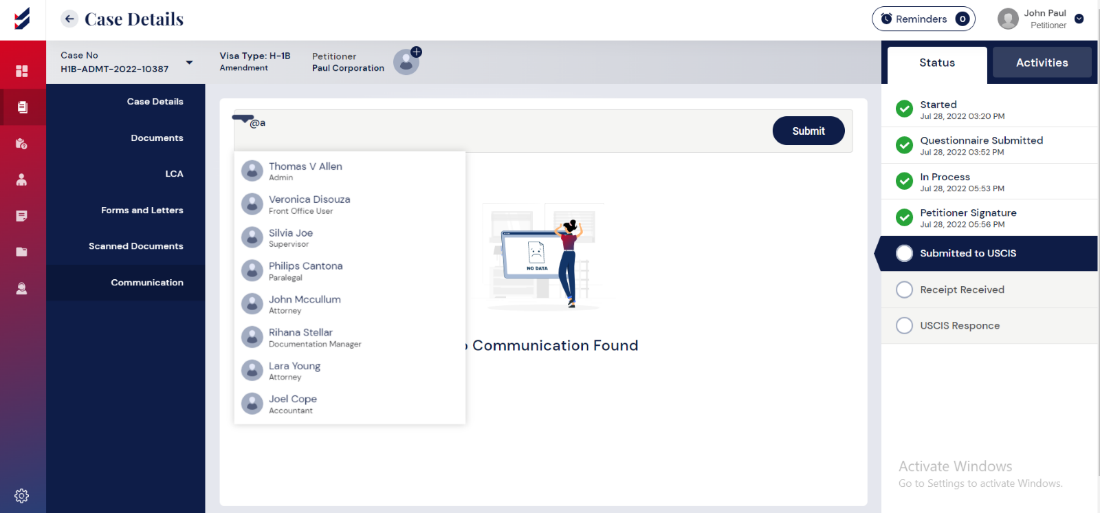Open the folder icon in the sidebar
Viewport: 1100px width, 513px height.
coord(22,251)
